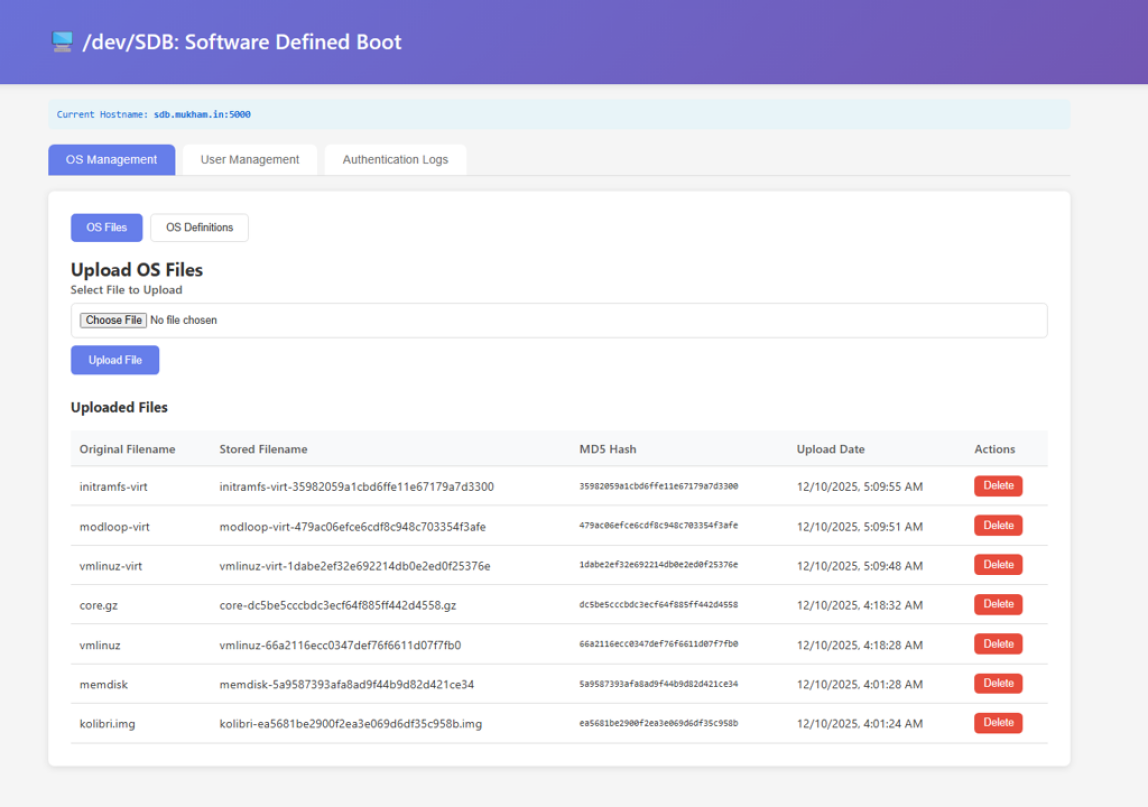The image size is (1148, 807).
Task: Click the Upload File button
Action: 115,360
